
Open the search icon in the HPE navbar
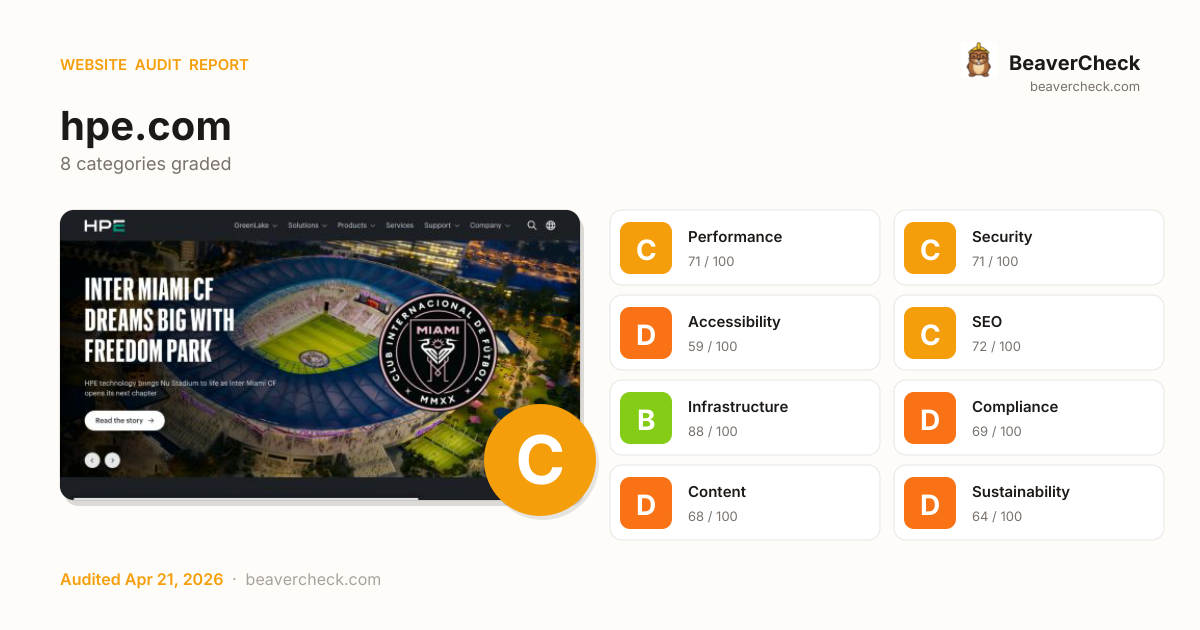click(x=531, y=225)
